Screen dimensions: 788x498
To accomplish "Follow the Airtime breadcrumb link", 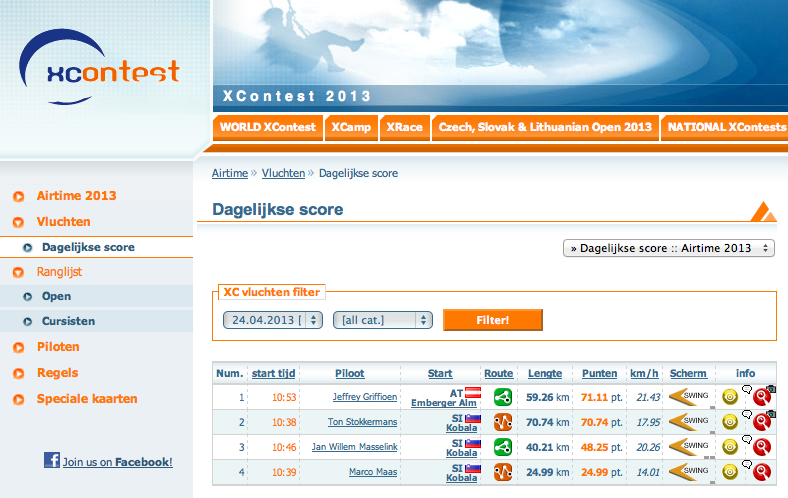I will pos(230,173).
